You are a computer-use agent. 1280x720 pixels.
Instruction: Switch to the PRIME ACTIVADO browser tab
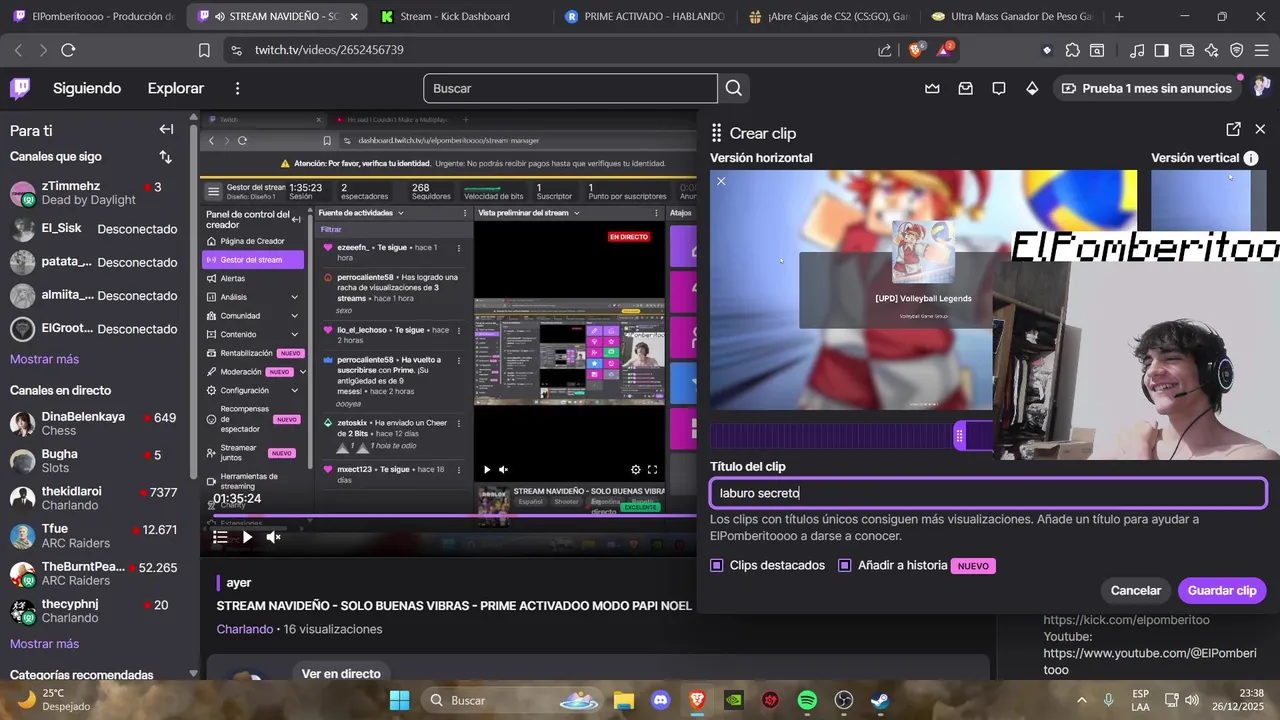click(x=645, y=16)
